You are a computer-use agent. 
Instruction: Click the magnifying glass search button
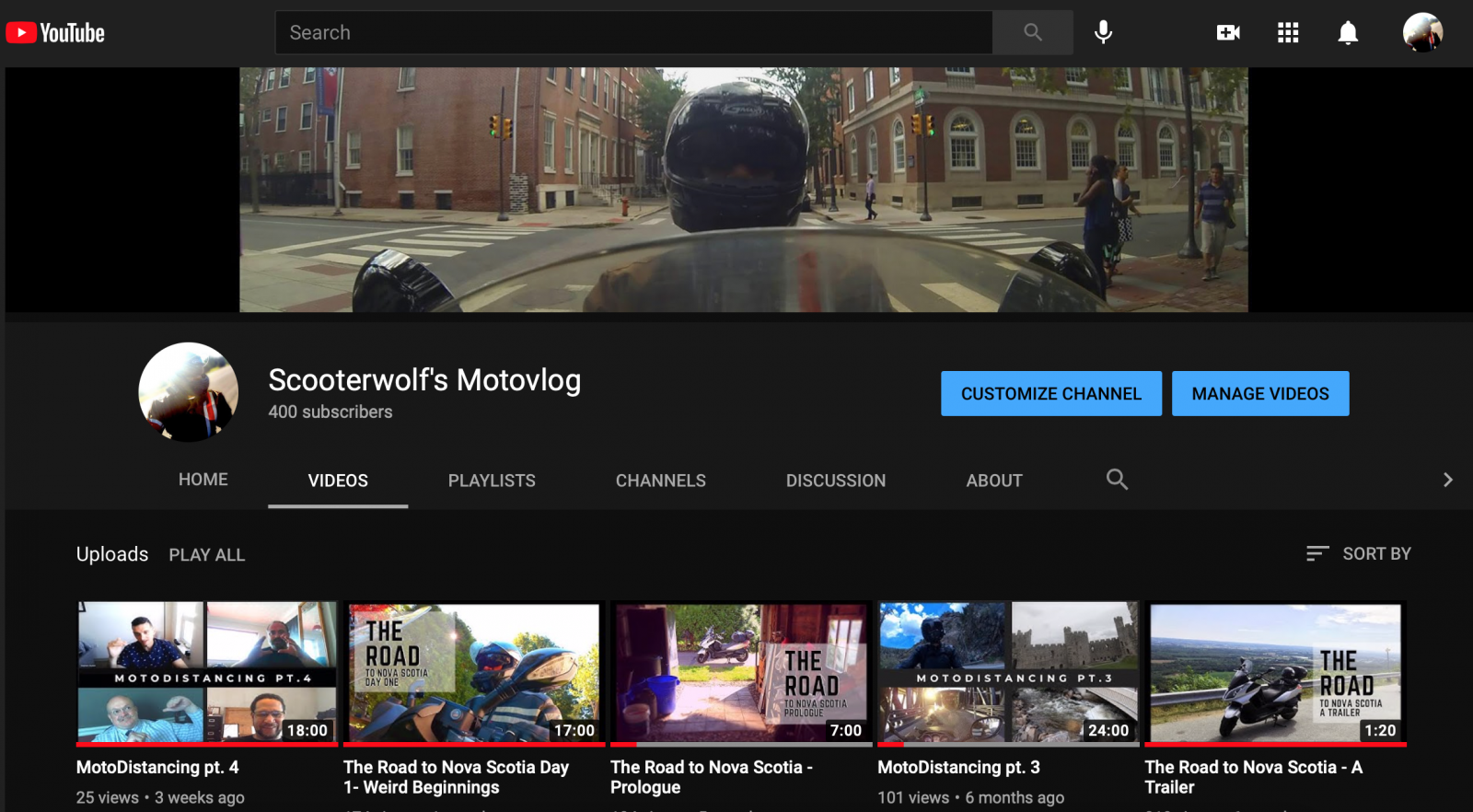(x=1032, y=33)
